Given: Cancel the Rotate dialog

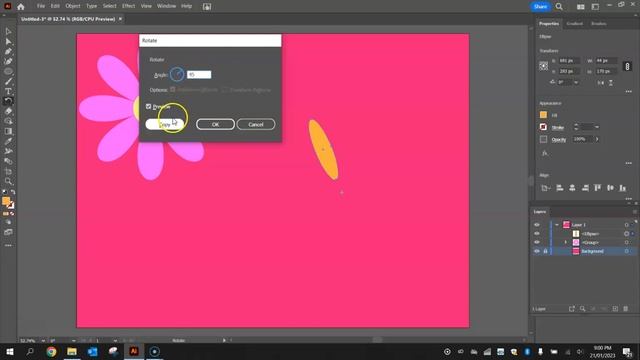Looking at the screenshot, I should (256, 124).
